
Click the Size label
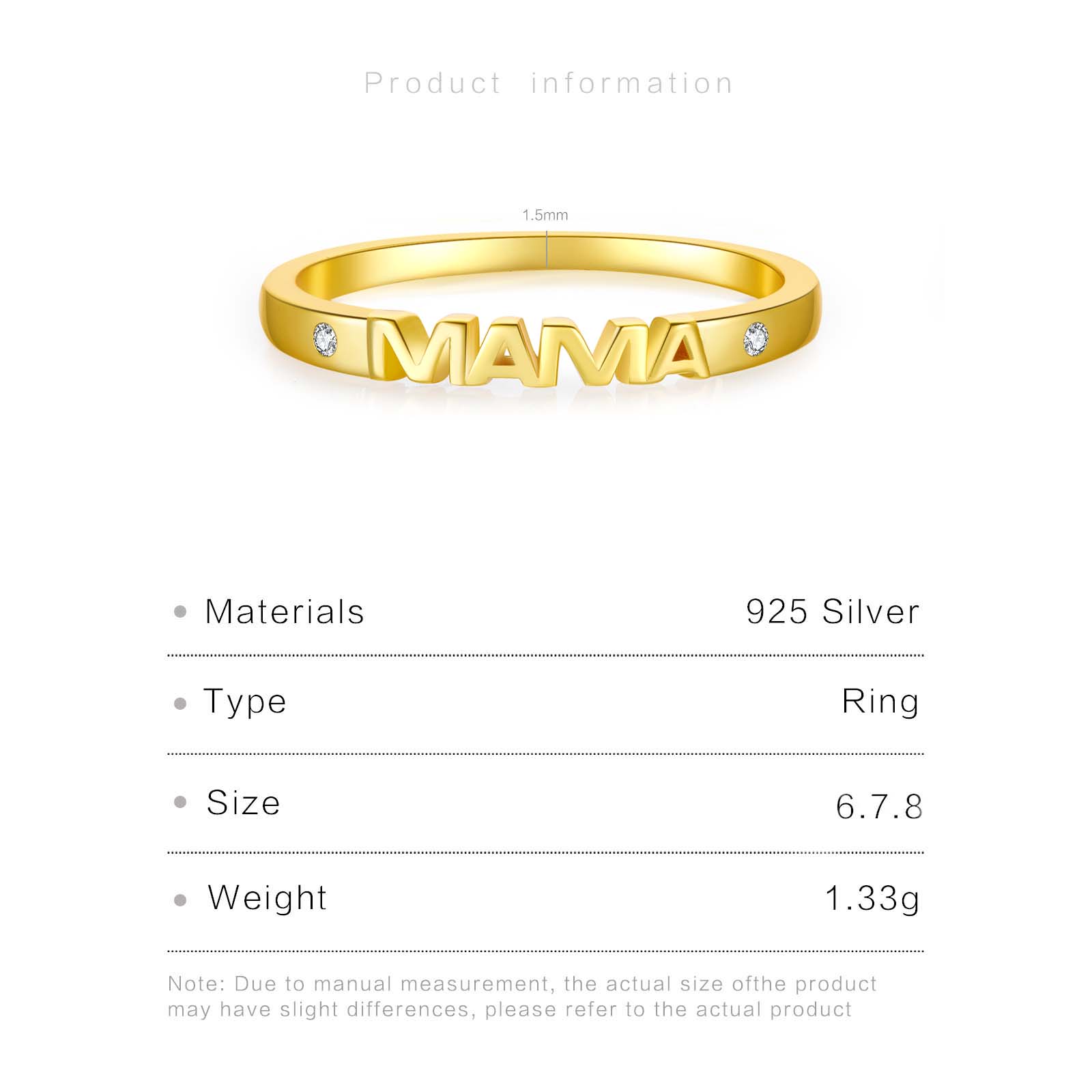(x=244, y=803)
